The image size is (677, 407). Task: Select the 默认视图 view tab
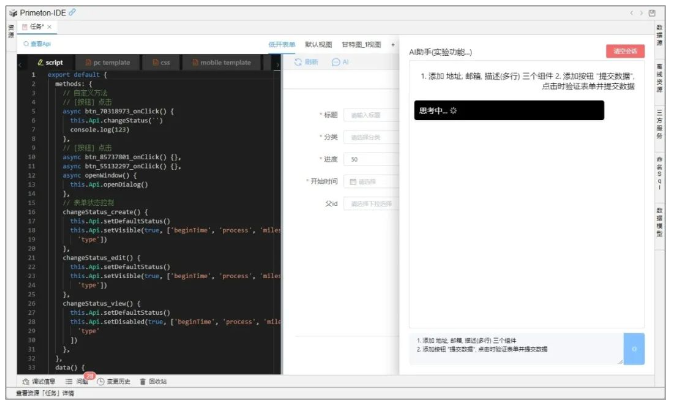[x=318, y=44]
